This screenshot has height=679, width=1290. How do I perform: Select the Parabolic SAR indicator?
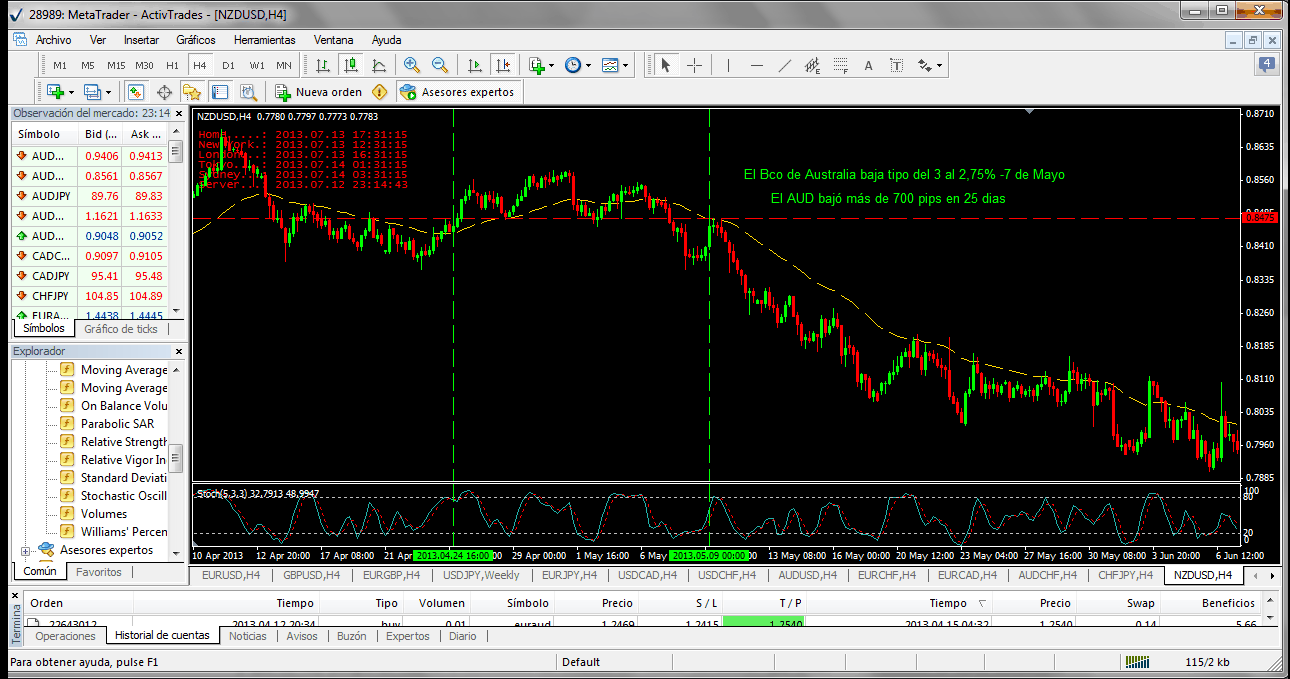(x=117, y=424)
